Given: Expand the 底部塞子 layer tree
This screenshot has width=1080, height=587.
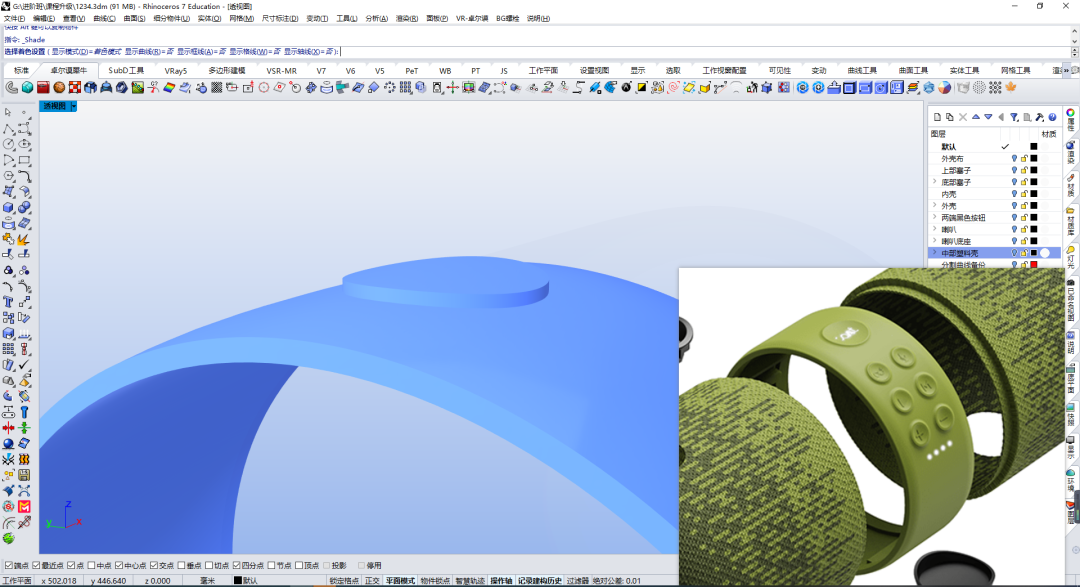Looking at the screenshot, I should point(935,182).
